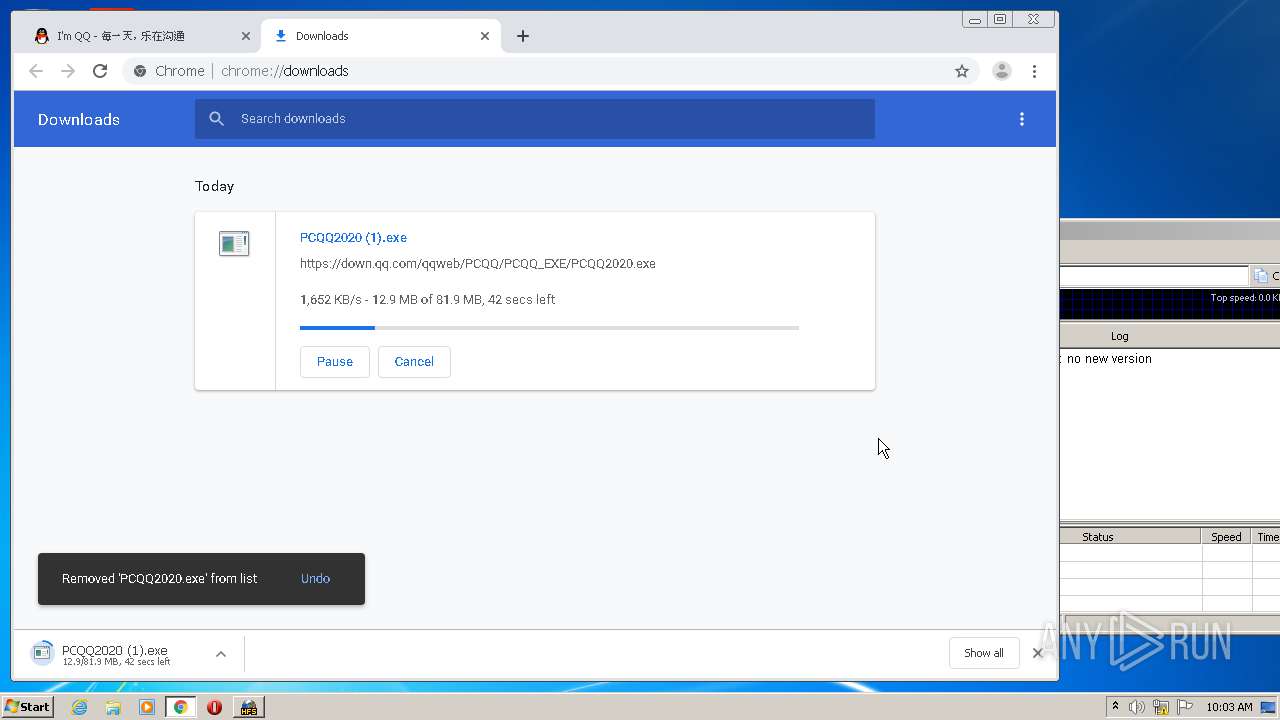Image resolution: width=1280 pixels, height=720 pixels.
Task: Click 'no new version' log entry
Action: 1109,359
